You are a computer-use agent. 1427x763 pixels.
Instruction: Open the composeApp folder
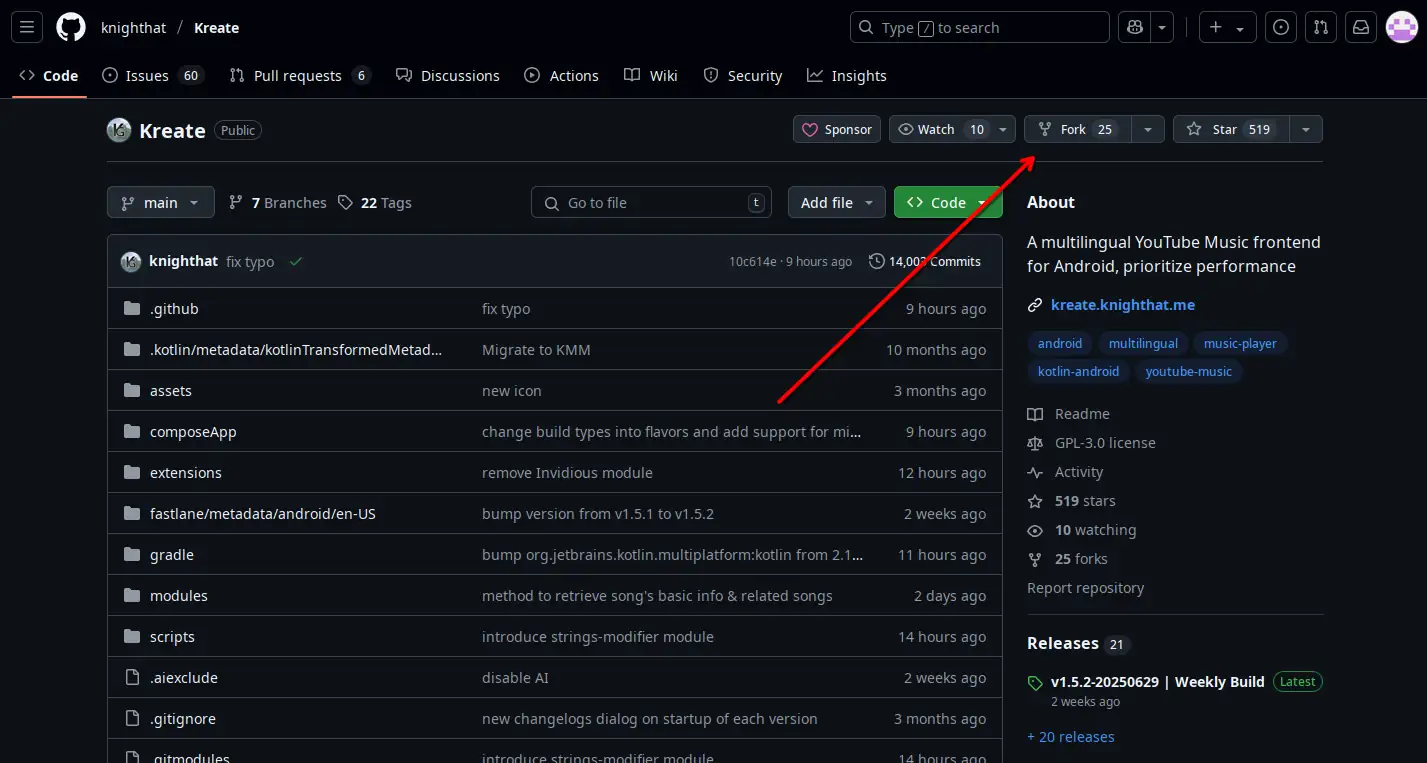point(193,432)
